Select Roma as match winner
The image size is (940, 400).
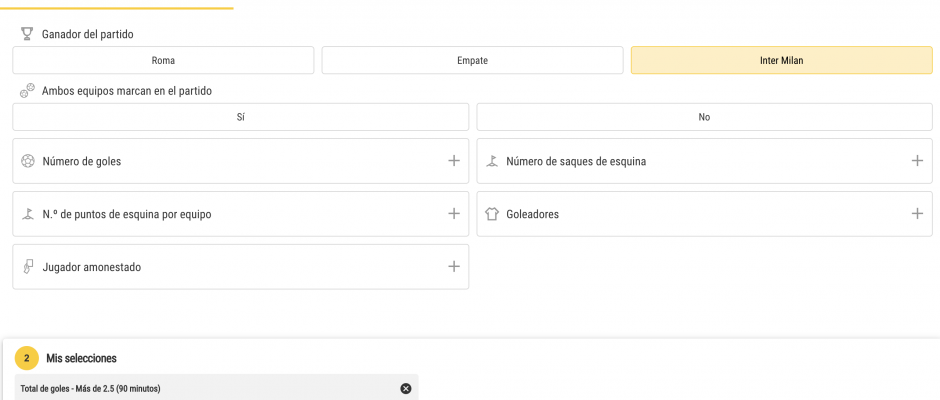[163, 61]
